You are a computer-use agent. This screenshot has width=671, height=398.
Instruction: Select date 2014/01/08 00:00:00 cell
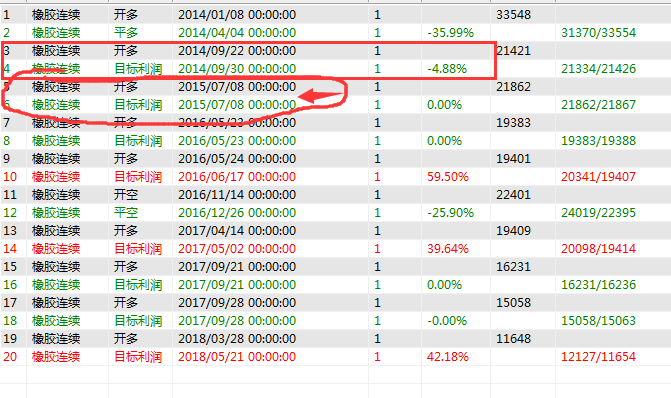[x=237, y=15]
